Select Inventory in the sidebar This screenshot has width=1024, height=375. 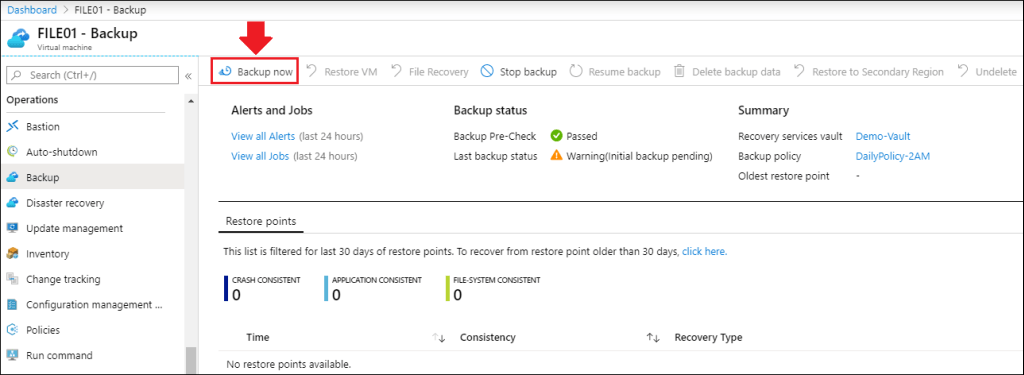pyautogui.click(x=48, y=253)
